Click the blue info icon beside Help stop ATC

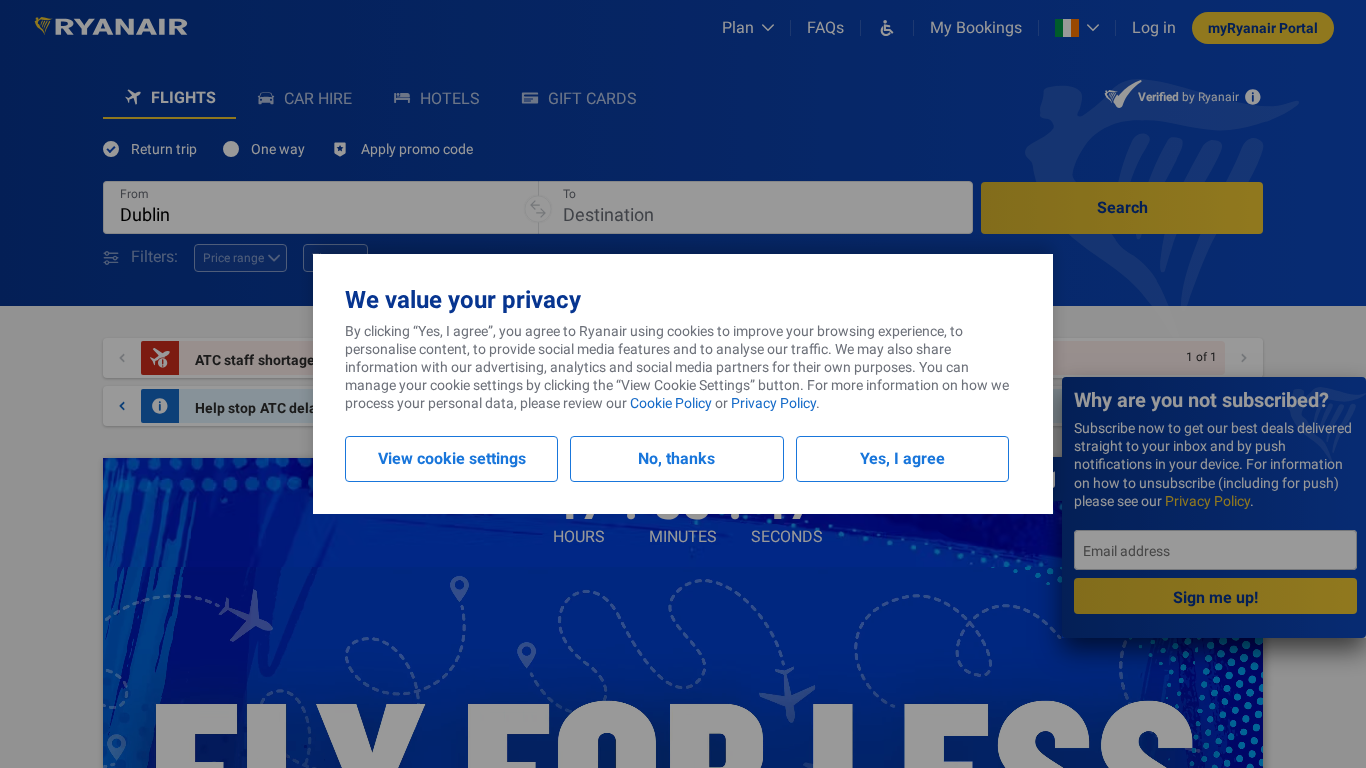pos(160,407)
